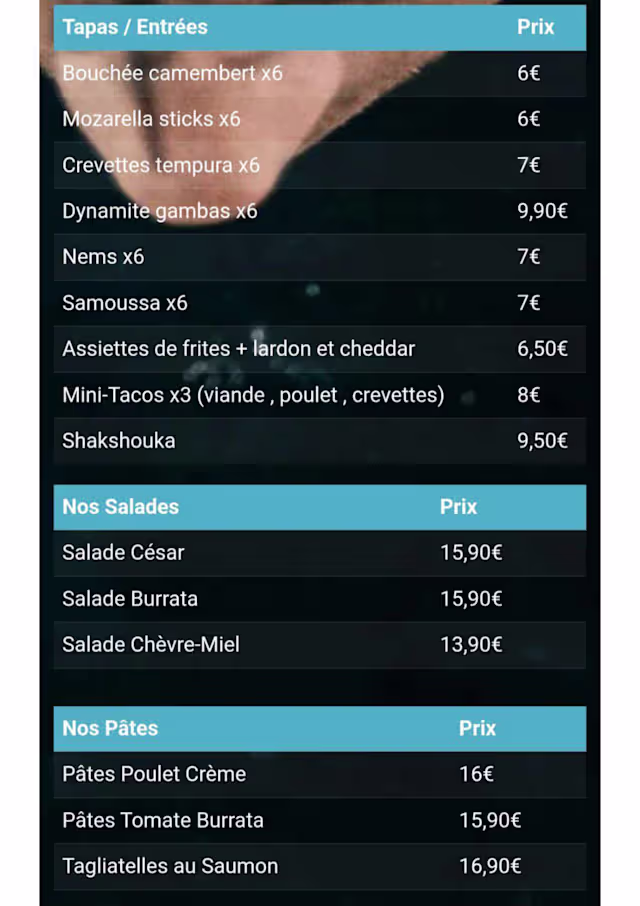The height and width of the screenshot is (906, 640).
Task: Choose the Pâtes Tomate Burrata item
Action: point(163,820)
